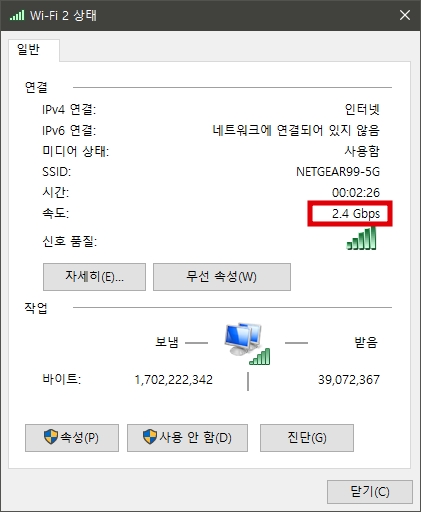The image size is (421, 512).
Task: Click the sent bytes value 1,702,222,342
Action: tap(173, 380)
